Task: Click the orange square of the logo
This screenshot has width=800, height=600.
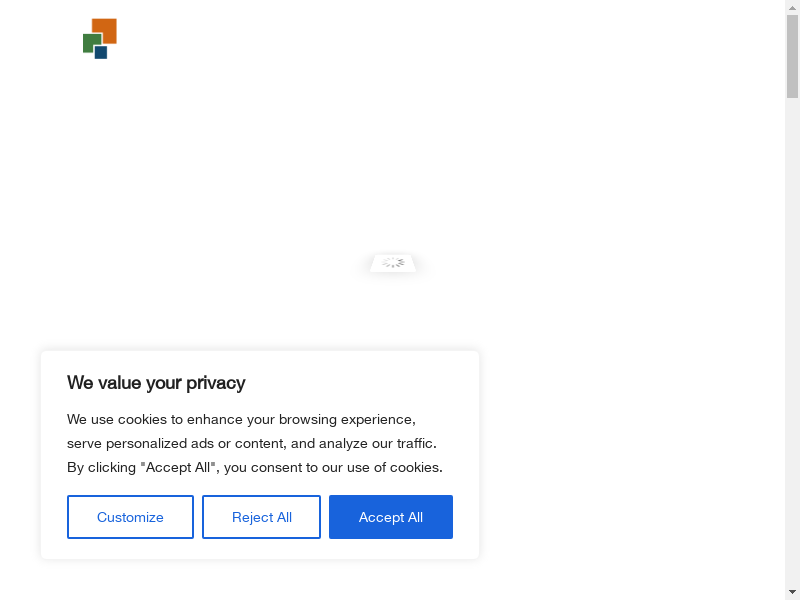Action: (107, 27)
